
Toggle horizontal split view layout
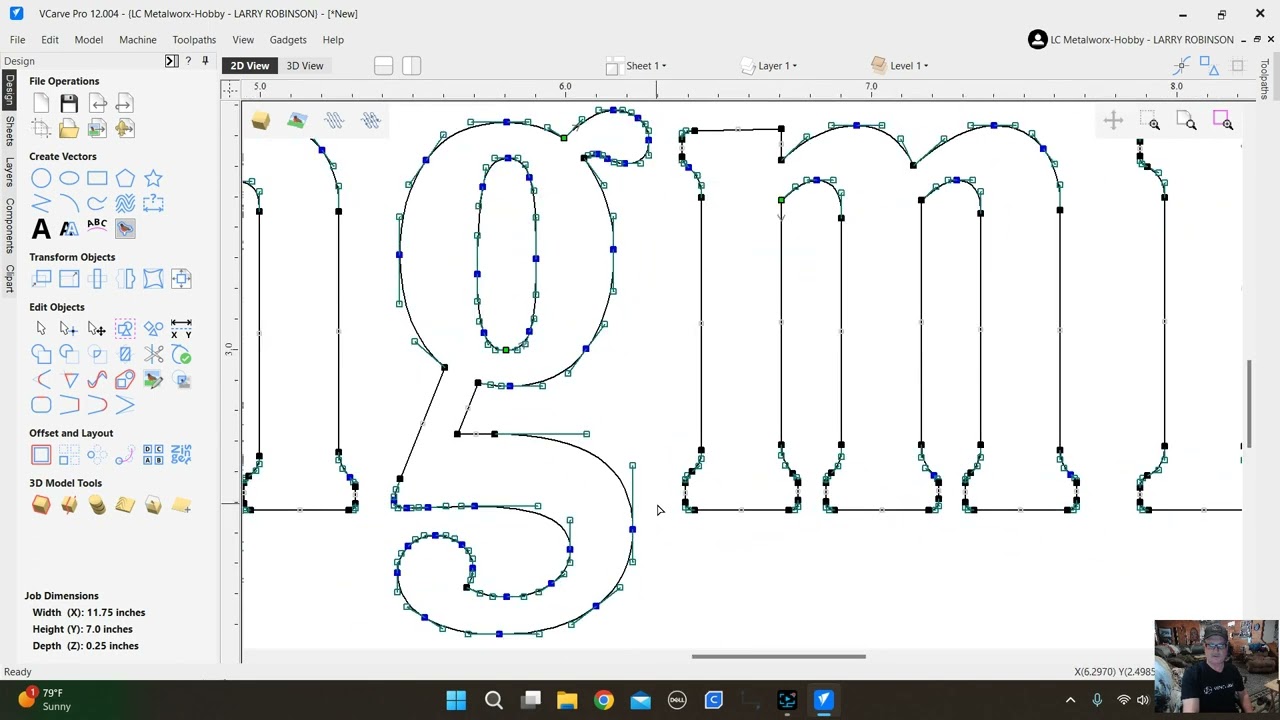point(383,66)
